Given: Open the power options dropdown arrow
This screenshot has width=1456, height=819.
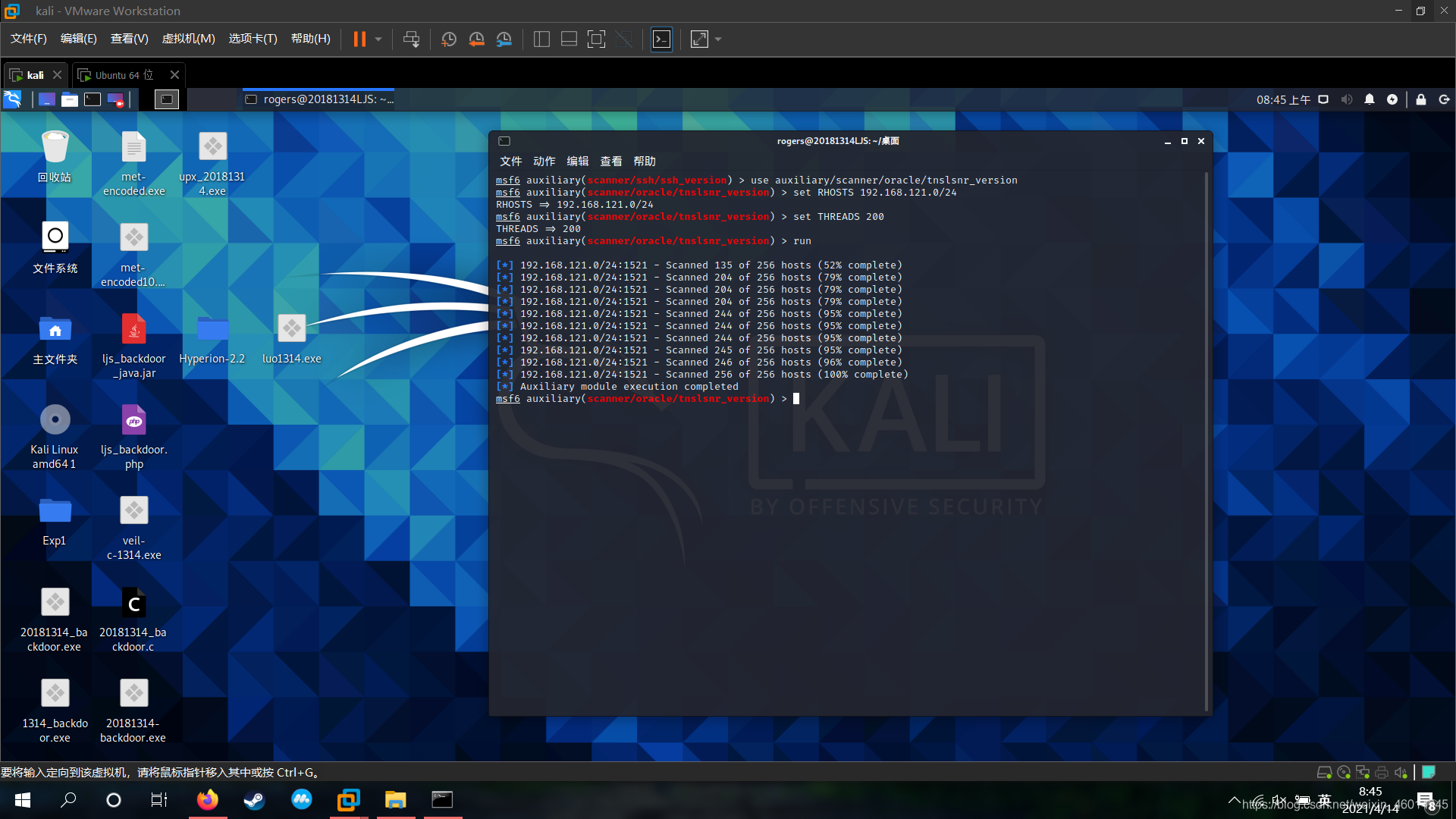Looking at the screenshot, I should (378, 39).
